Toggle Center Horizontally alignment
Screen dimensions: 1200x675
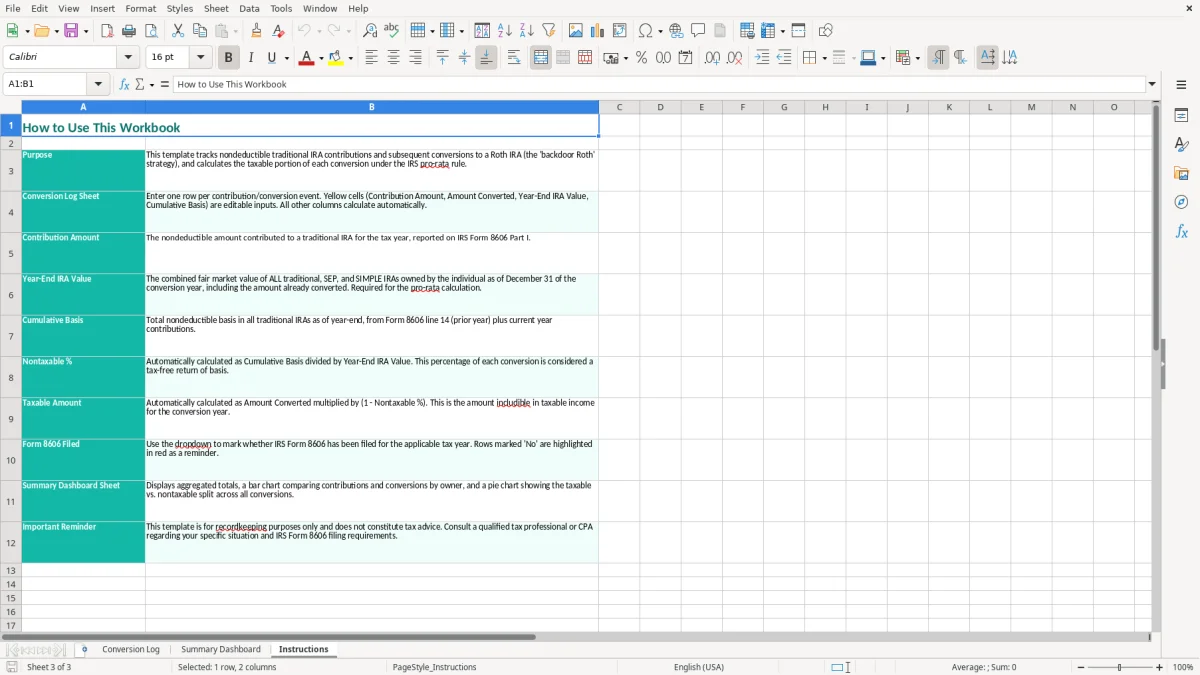pyautogui.click(x=393, y=58)
